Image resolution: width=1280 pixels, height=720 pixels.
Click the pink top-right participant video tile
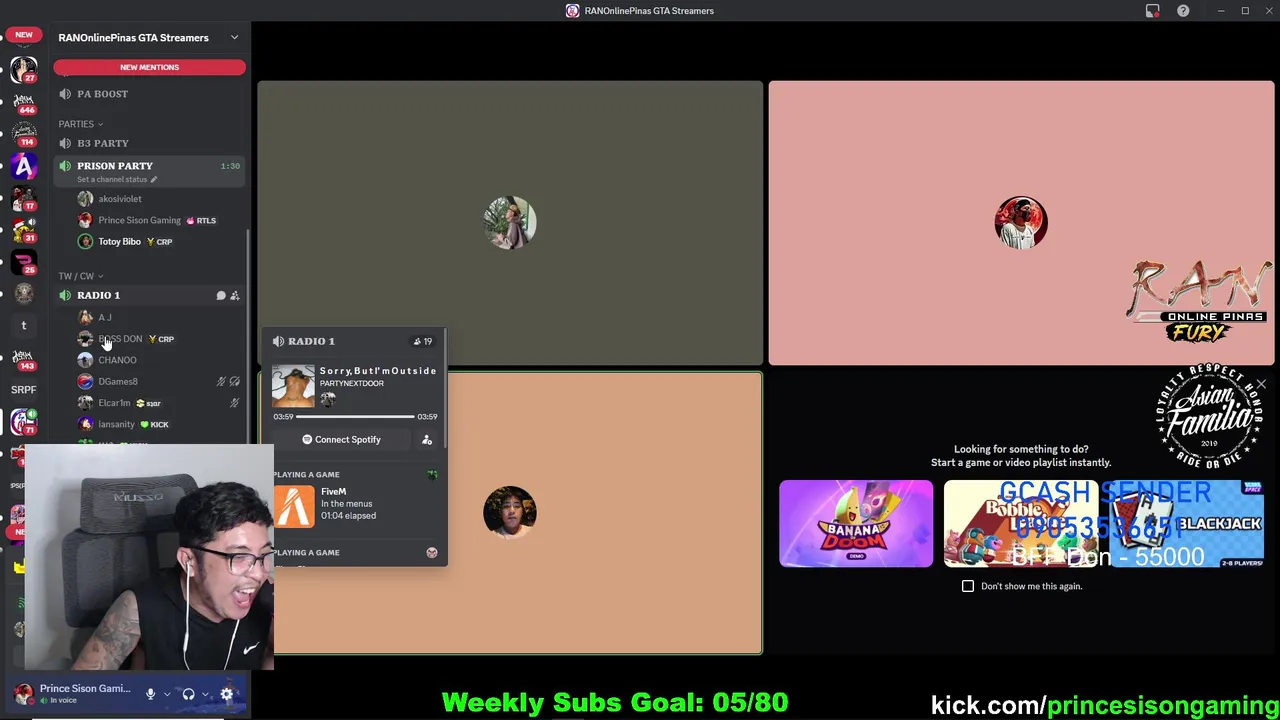[1021, 223]
